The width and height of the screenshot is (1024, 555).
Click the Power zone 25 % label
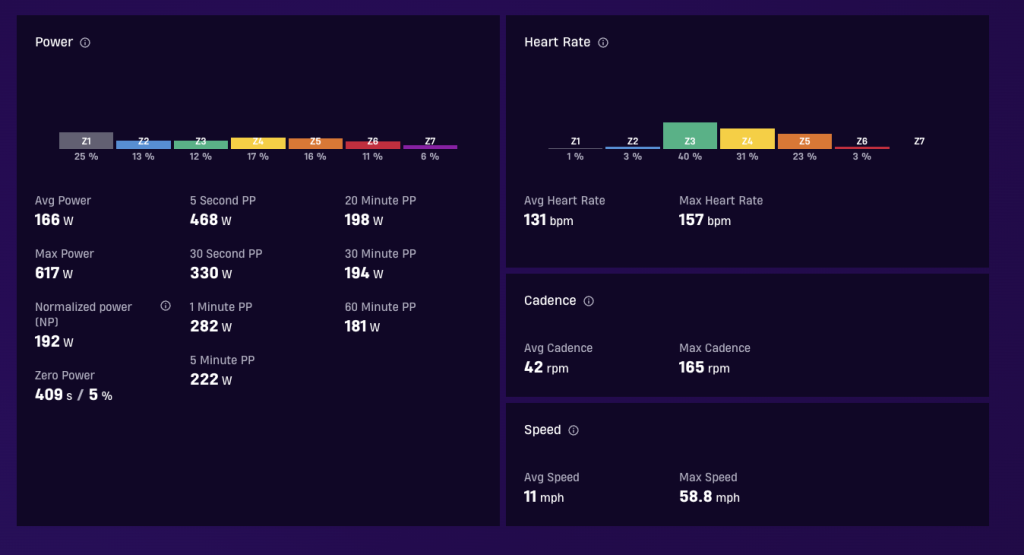(86, 157)
